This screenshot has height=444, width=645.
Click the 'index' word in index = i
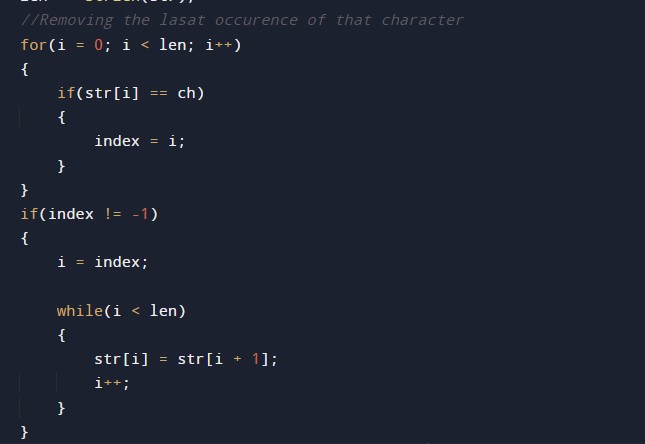coord(117,142)
